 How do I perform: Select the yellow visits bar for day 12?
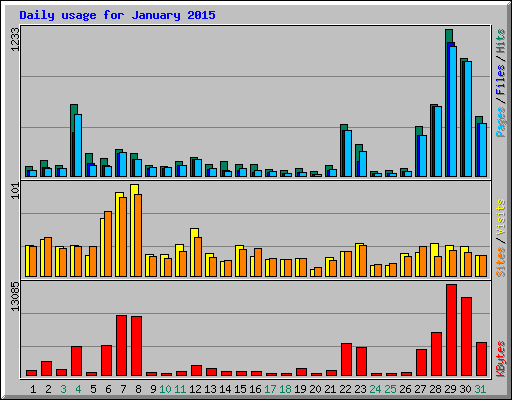pyautogui.click(x=194, y=252)
